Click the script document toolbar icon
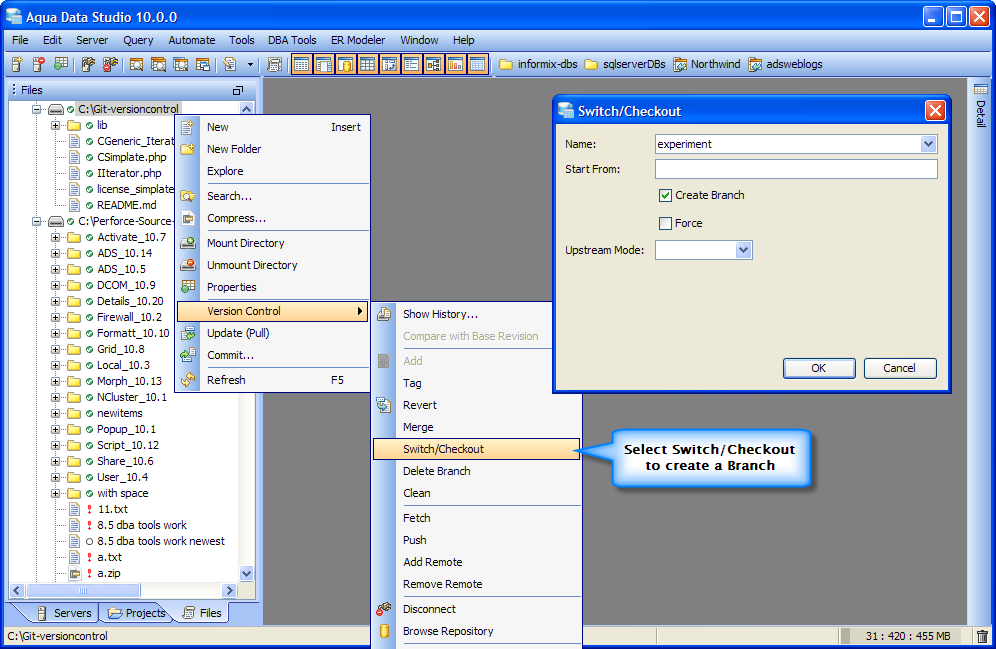Viewport: 996px width, 649px height. coord(230,64)
